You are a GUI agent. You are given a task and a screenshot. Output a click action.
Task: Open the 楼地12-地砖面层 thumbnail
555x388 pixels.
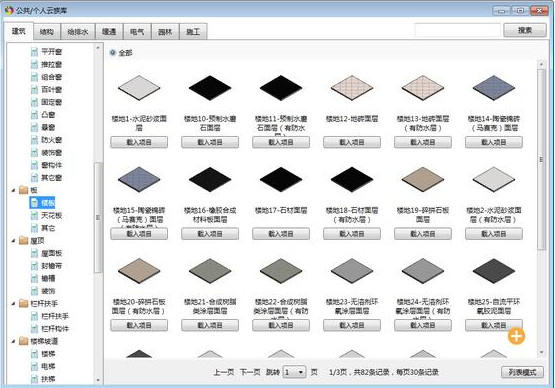coord(352,88)
